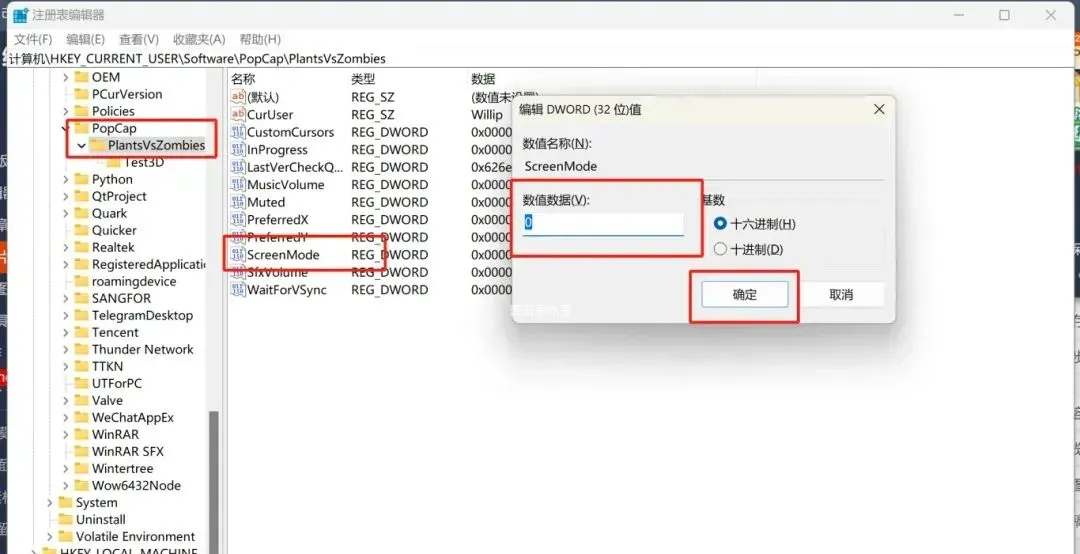Viewport: 1080px width, 554px height.
Task: Click the CurUser string value icon
Action: tap(238, 114)
